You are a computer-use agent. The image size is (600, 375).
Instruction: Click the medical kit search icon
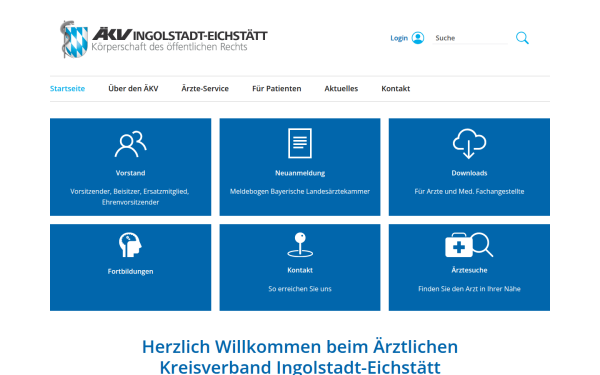[x=469, y=245]
